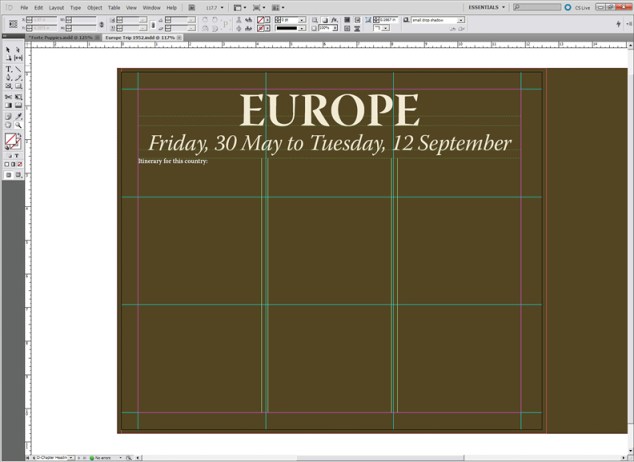634x462 pixels.
Task: Select the Rectangle Frame tool
Action: click(x=8, y=87)
